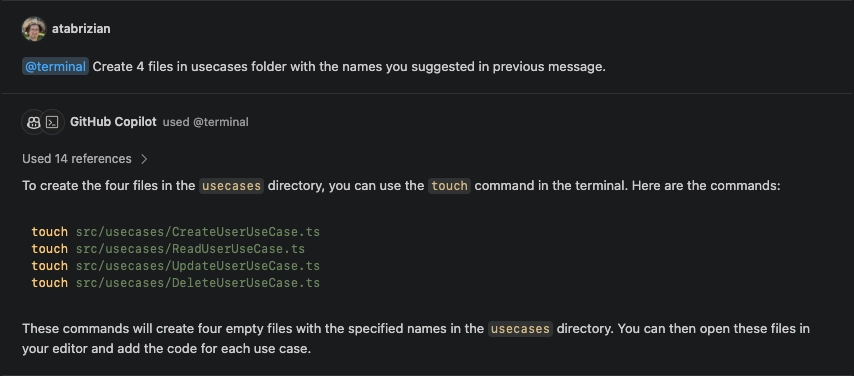Click the 'These commands will create' paragraph
Viewport: 854px width, 376px height.
pyautogui.click(x=416, y=338)
